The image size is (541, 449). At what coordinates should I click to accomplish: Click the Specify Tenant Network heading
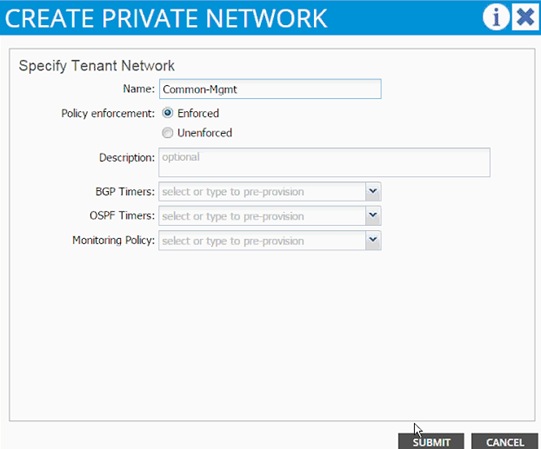(97, 66)
